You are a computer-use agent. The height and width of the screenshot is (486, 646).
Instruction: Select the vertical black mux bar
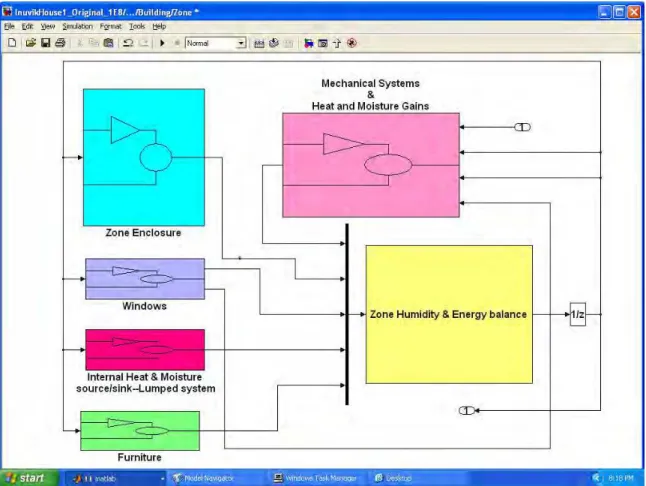coord(347,314)
